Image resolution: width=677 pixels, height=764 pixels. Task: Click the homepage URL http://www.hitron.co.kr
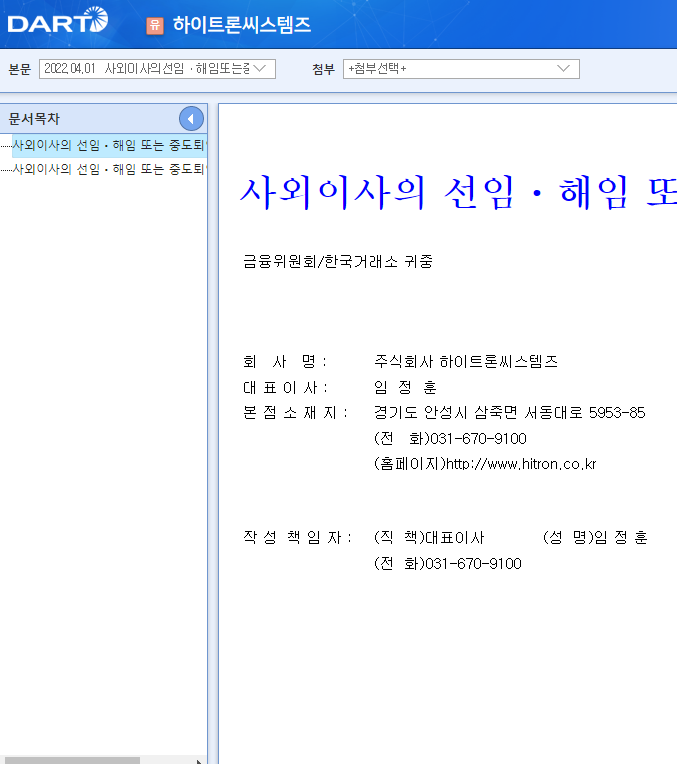[521, 464]
